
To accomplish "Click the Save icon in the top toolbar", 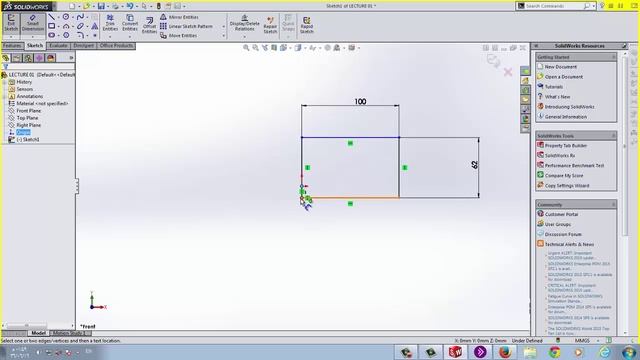I will 101,6.
